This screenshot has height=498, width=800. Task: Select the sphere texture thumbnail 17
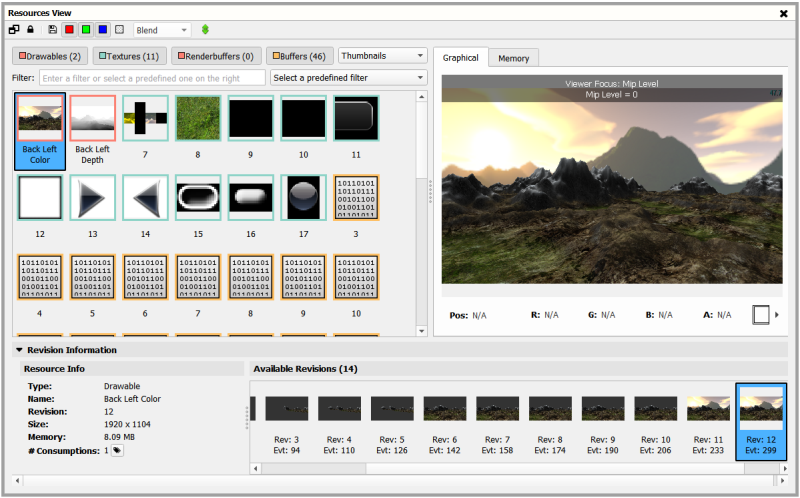pyautogui.click(x=301, y=197)
